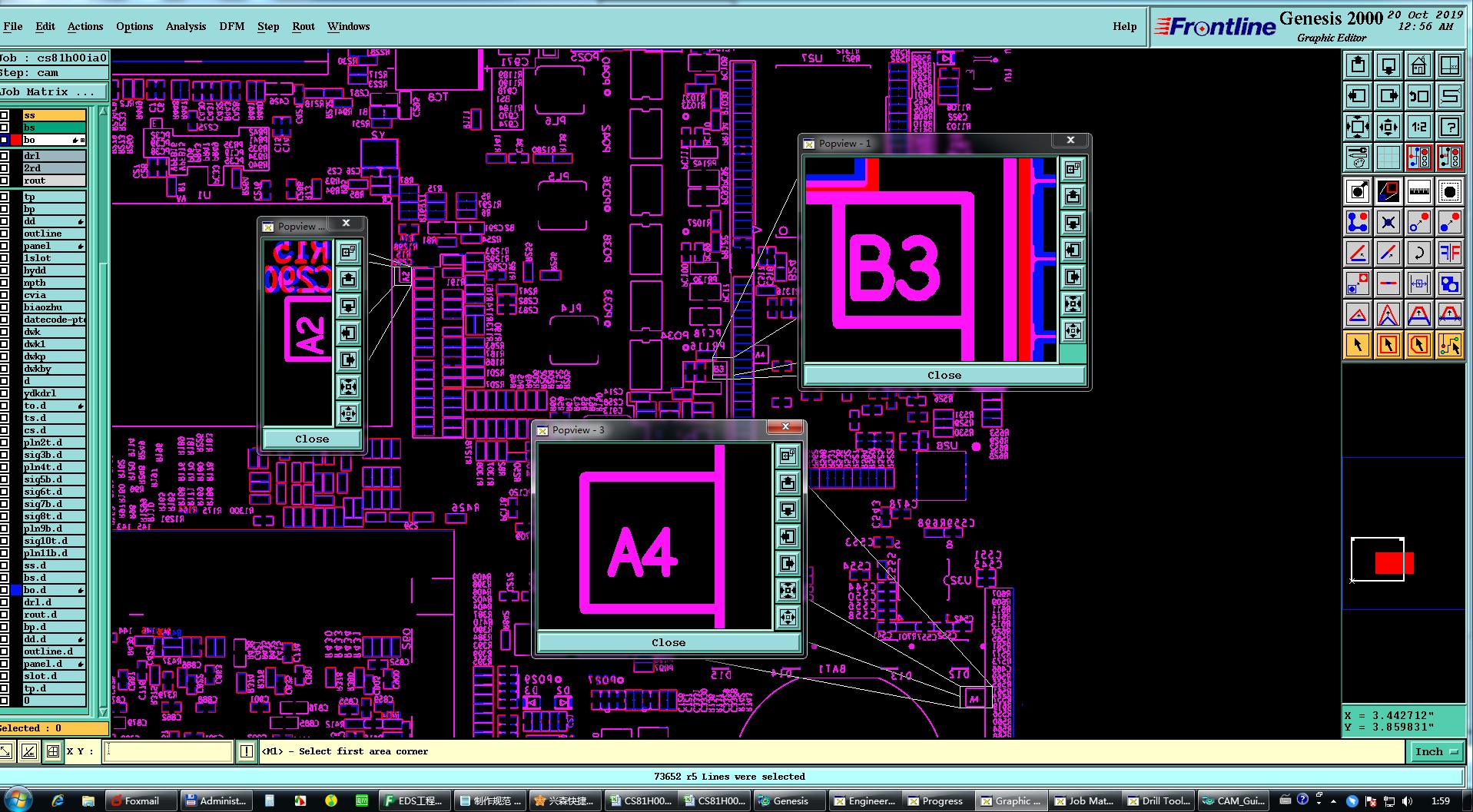Click the X Y coordinate input field
Screen dimensions: 1473x812
pyautogui.click(x=168, y=751)
